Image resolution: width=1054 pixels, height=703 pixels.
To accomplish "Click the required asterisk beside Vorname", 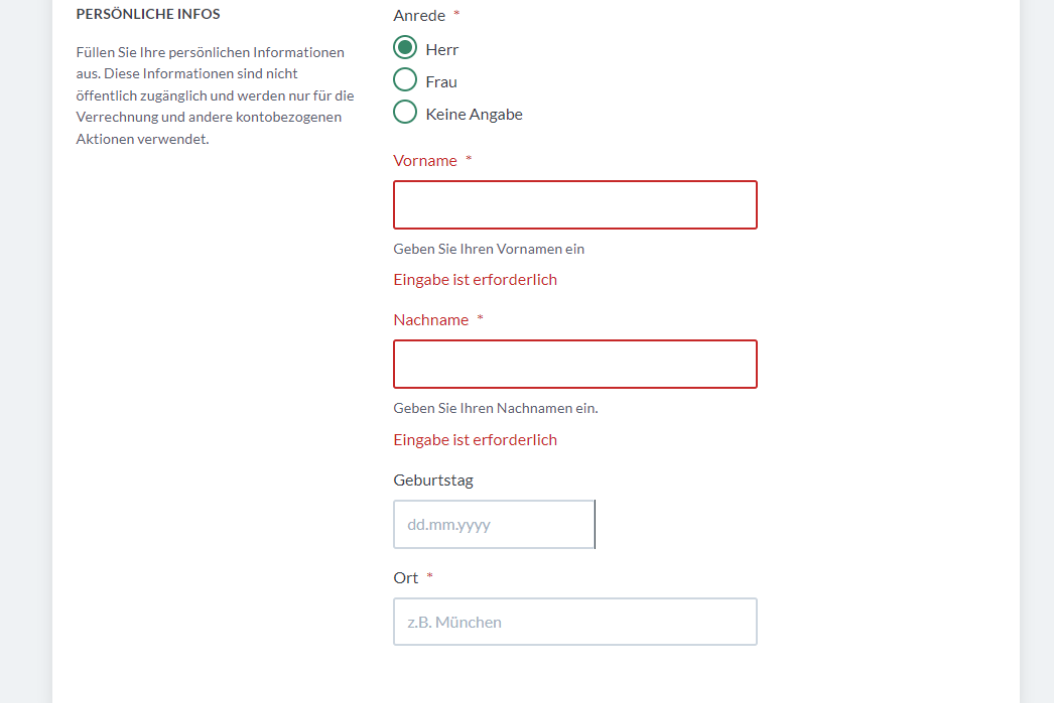I will pyautogui.click(x=469, y=159).
